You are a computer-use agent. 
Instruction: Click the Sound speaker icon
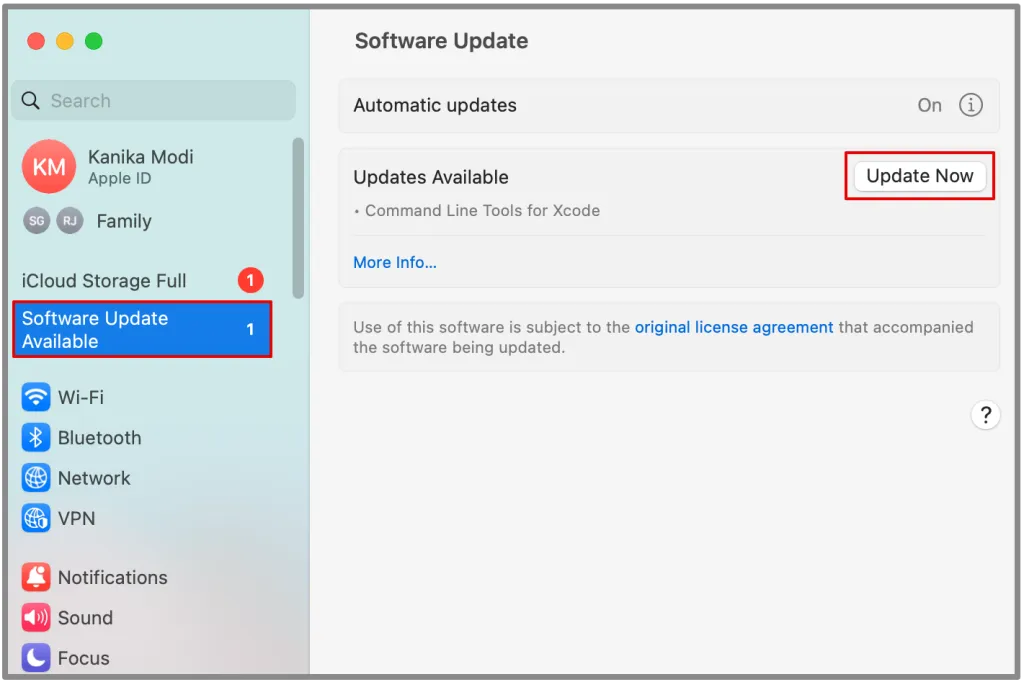pos(36,618)
